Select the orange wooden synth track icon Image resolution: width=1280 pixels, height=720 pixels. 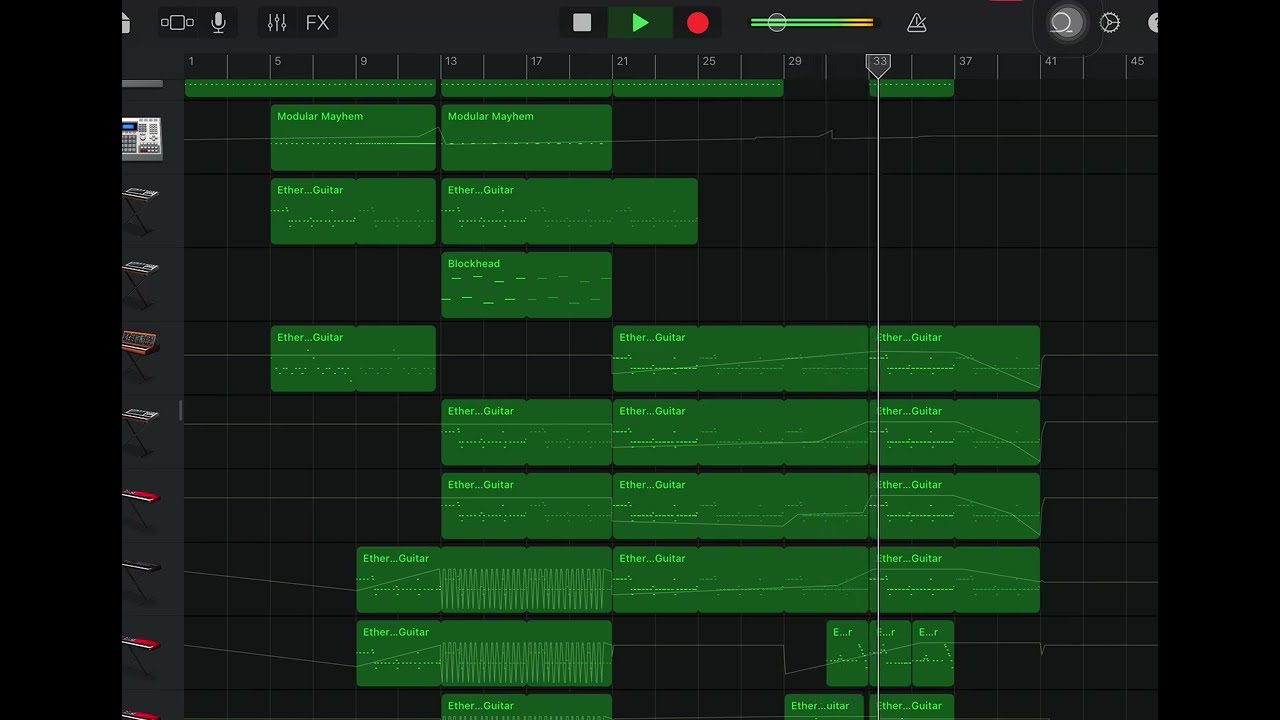(140, 357)
